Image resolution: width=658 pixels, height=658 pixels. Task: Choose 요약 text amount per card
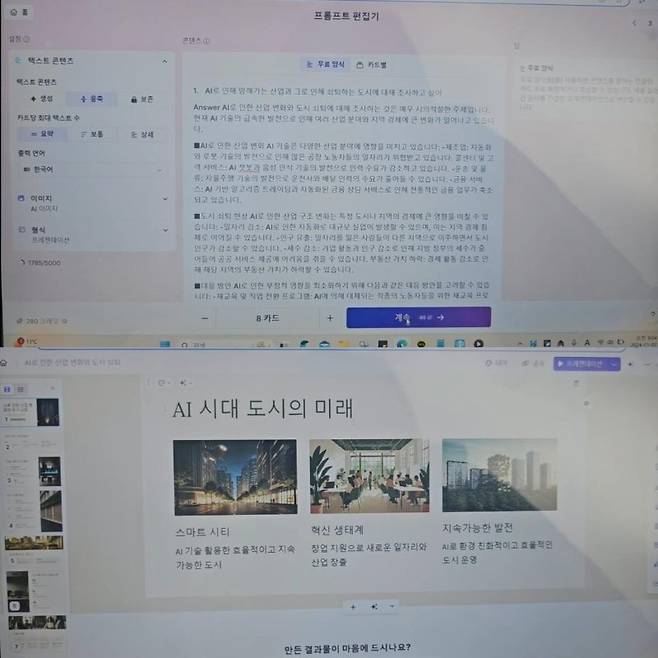[x=42, y=134]
